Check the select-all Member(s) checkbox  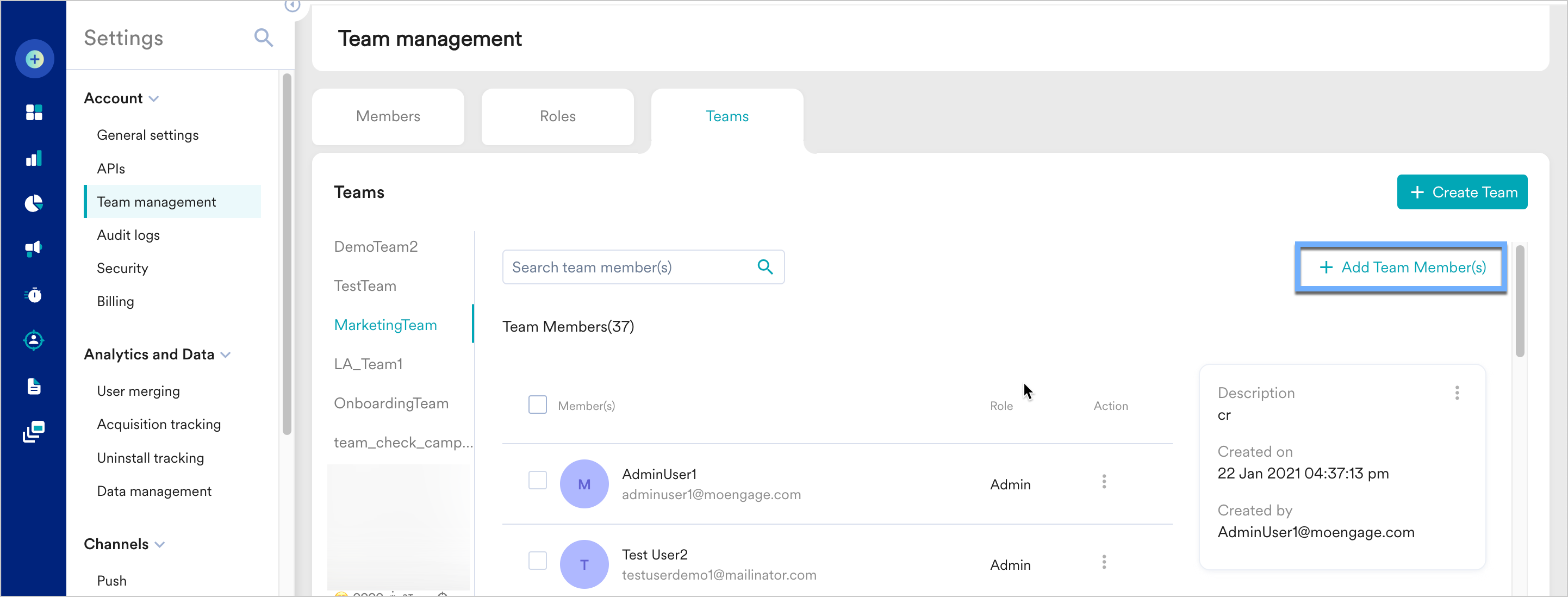[537, 405]
